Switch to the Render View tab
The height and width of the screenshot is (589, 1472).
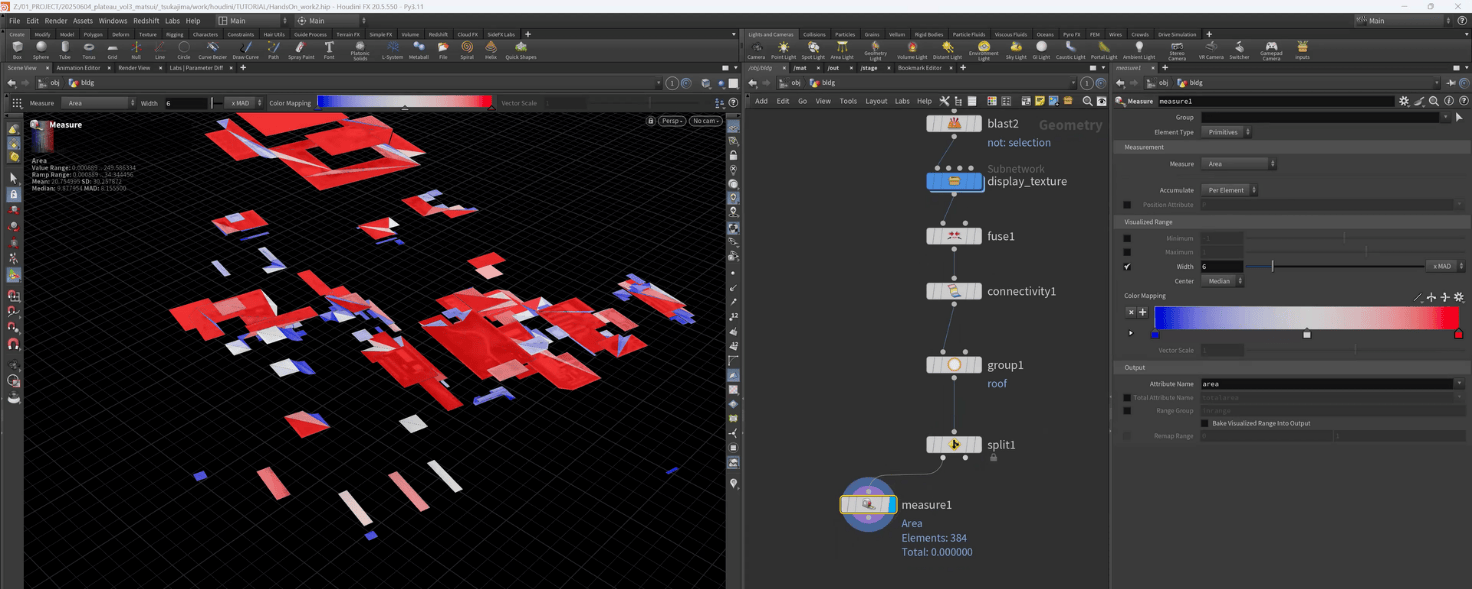(134, 68)
